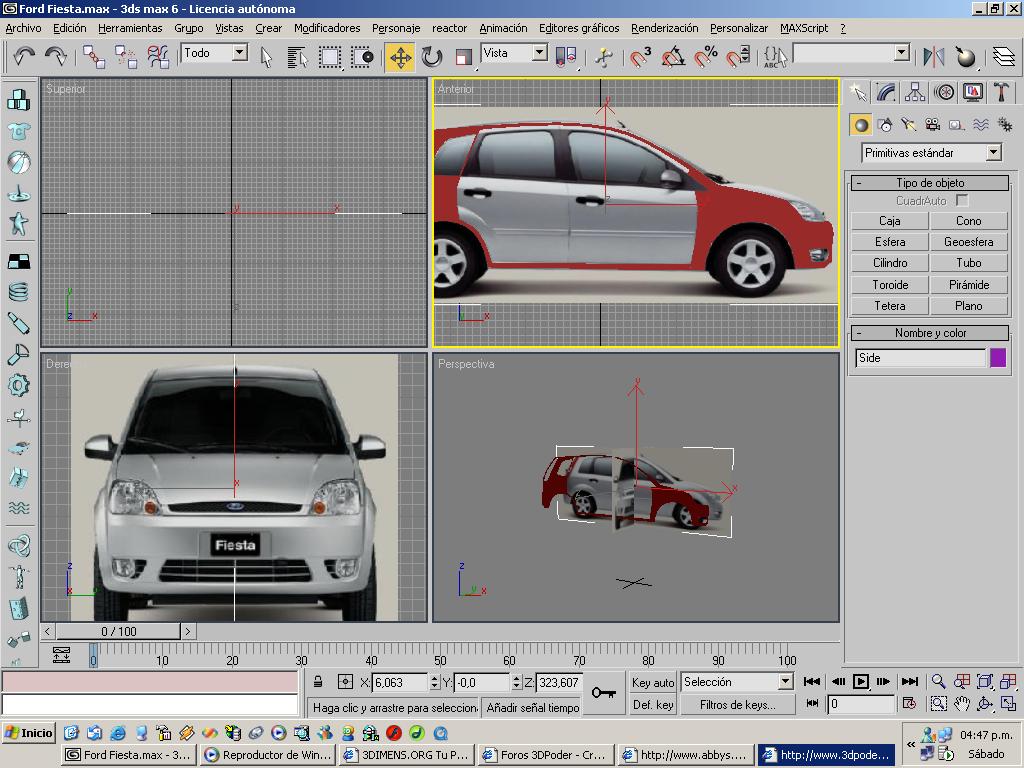This screenshot has width=1024, height=768.
Task: Click the Esfera primitive button
Action: 889,242
